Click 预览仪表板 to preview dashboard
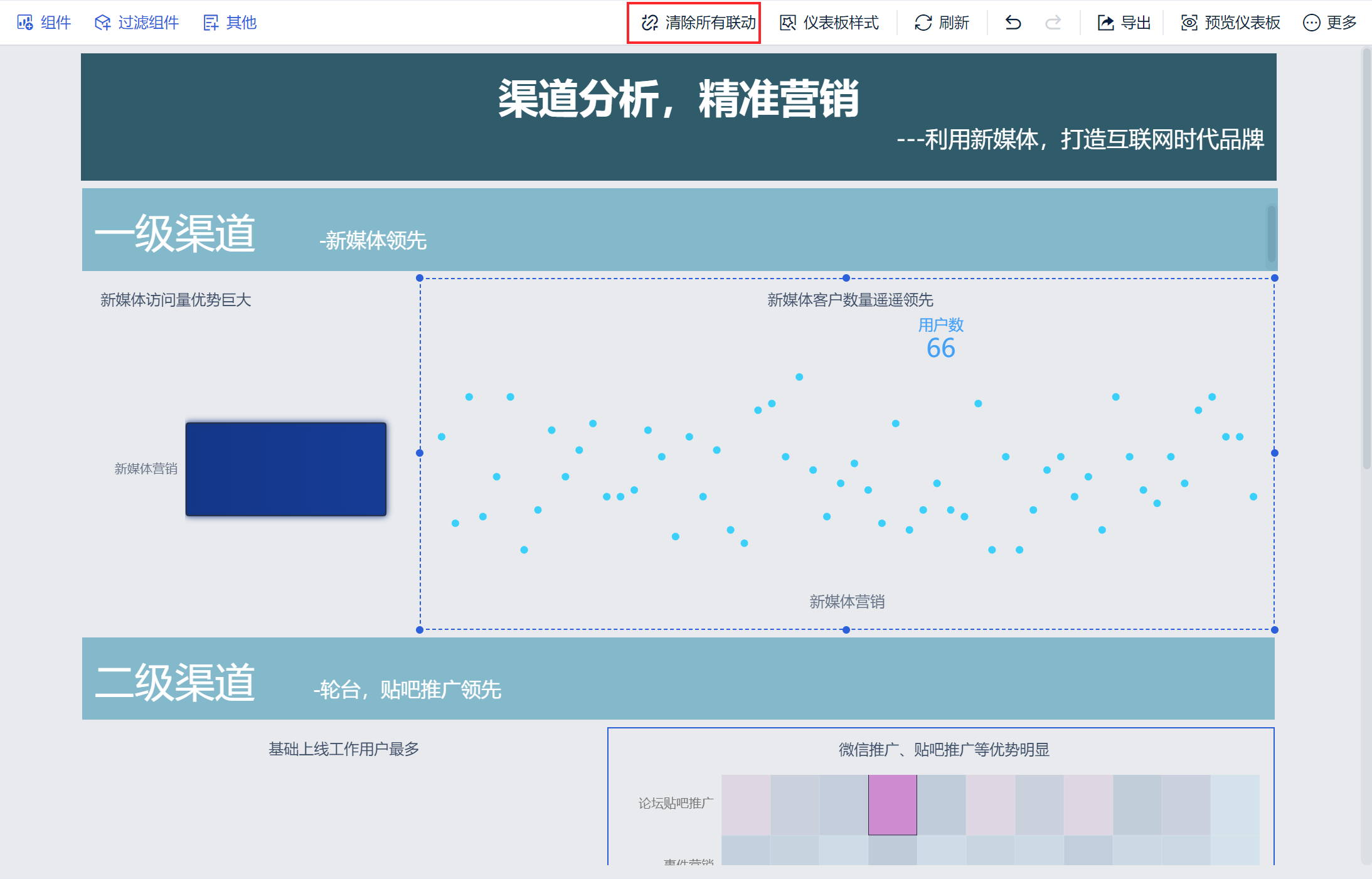 1230,23
